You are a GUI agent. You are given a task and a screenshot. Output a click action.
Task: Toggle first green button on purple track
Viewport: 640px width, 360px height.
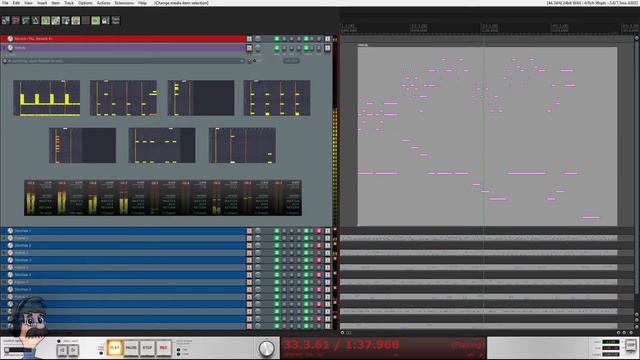tap(277, 48)
